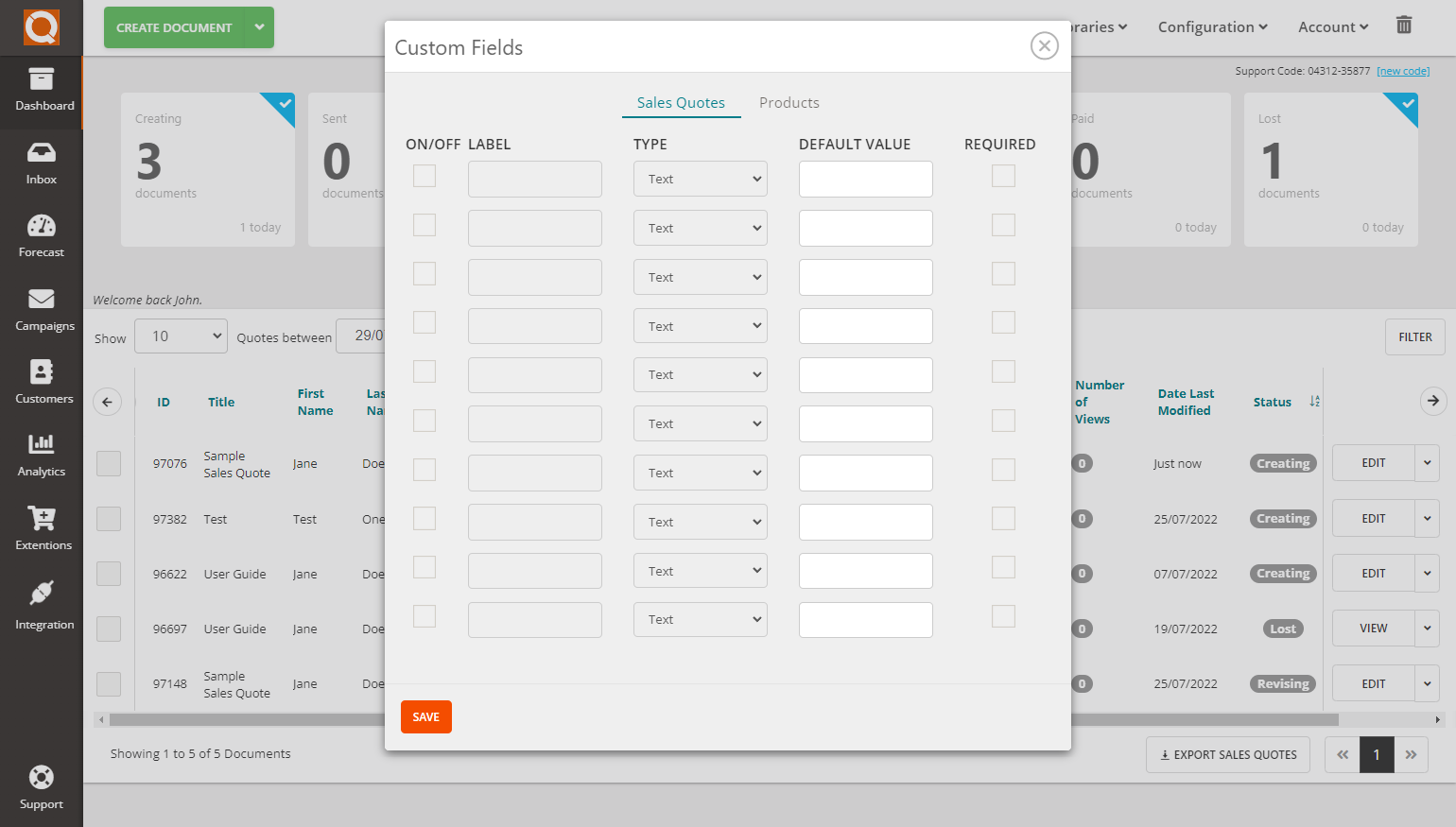Image resolution: width=1456 pixels, height=827 pixels.
Task: Click the new code support link
Action: point(1403,70)
